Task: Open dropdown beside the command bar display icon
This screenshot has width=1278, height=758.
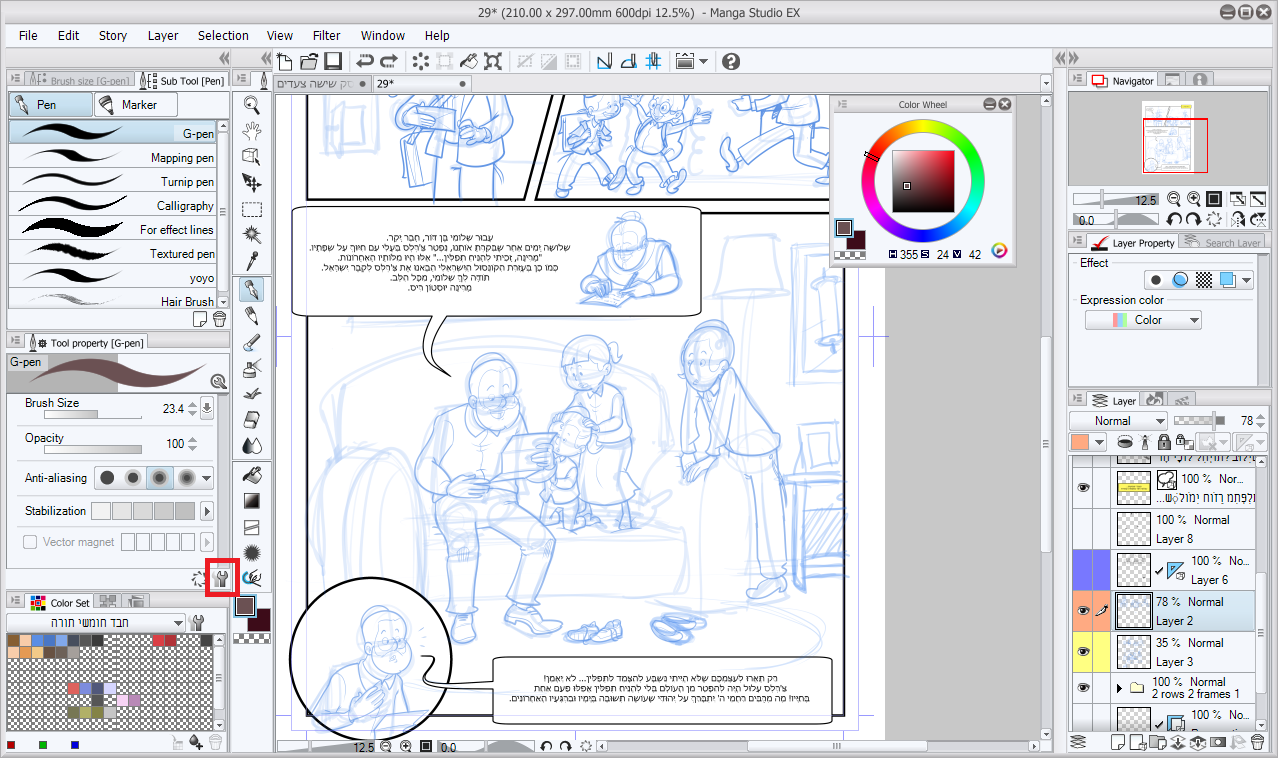Action: coord(703,61)
